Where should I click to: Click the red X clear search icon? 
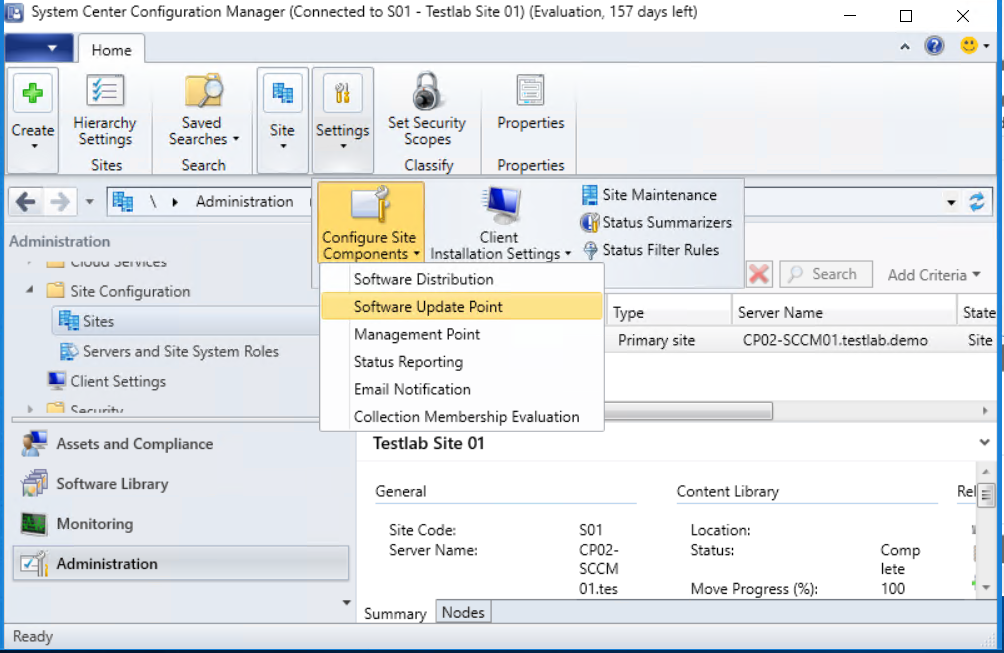(x=759, y=274)
